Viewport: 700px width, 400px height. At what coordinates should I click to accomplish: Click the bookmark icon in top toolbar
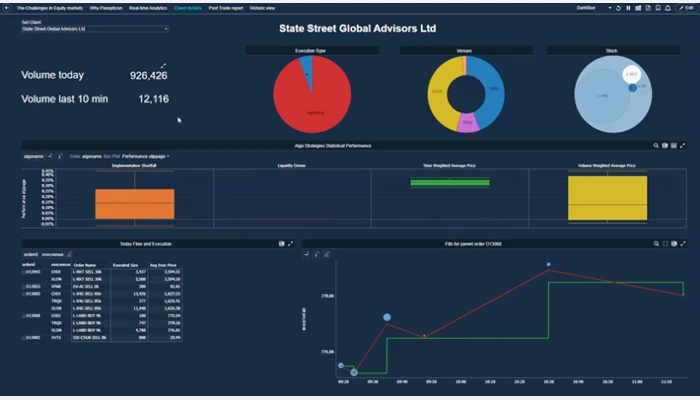click(x=658, y=8)
